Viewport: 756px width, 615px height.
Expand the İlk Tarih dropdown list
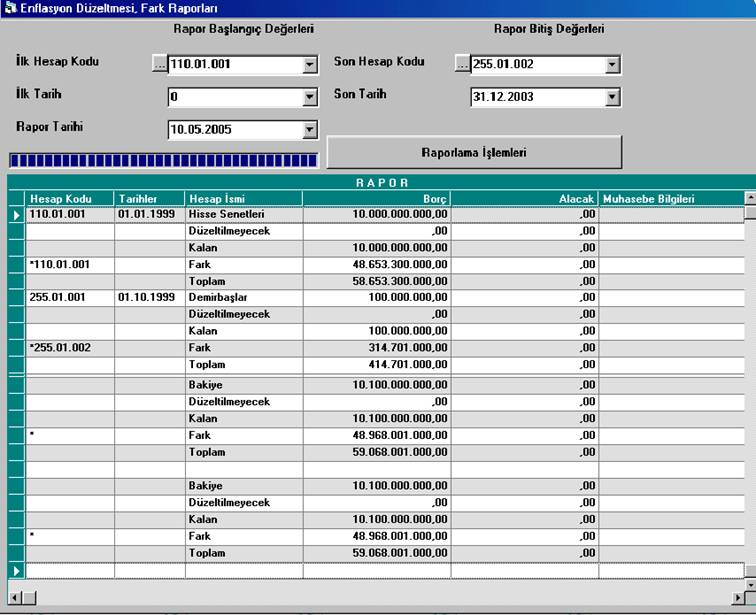pyautogui.click(x=309, y=98)
